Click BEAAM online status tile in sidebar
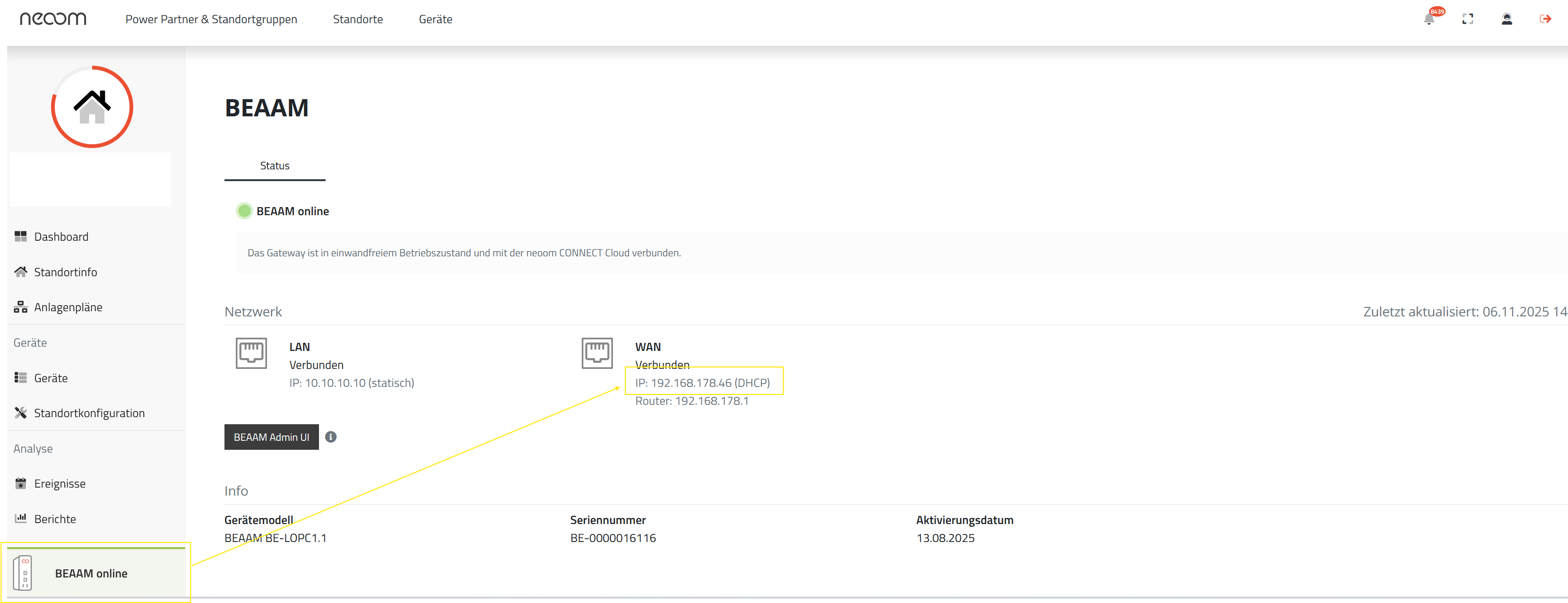1568x603 pixels. (91, 573)
